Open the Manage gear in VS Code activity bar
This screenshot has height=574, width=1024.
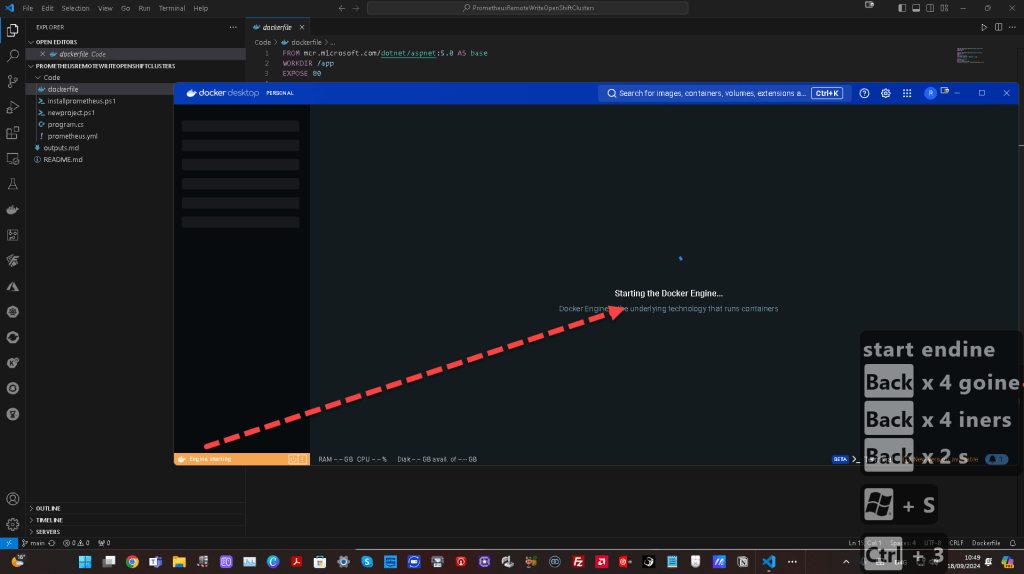[12, 524]
